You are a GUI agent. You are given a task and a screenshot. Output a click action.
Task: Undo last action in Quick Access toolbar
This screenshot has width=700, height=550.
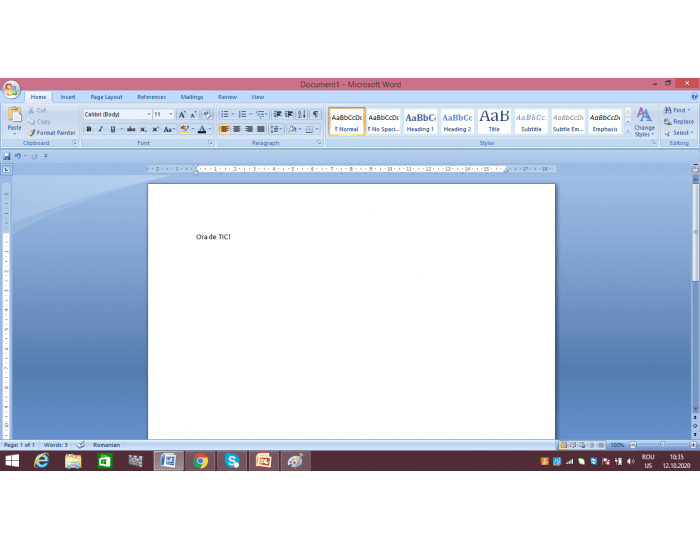tap(17, 156)
